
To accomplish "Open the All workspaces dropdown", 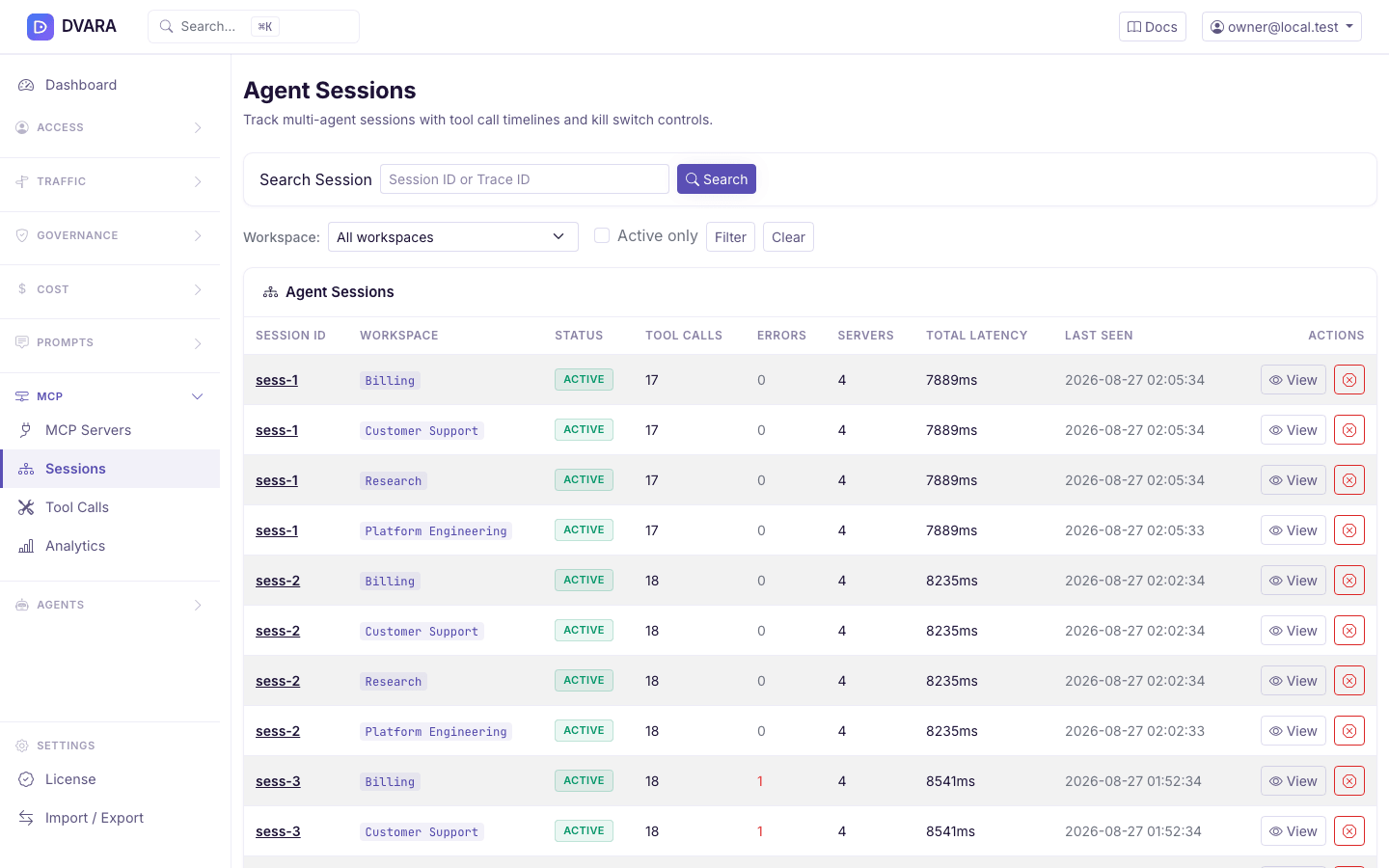I will (x=453, y=237).
